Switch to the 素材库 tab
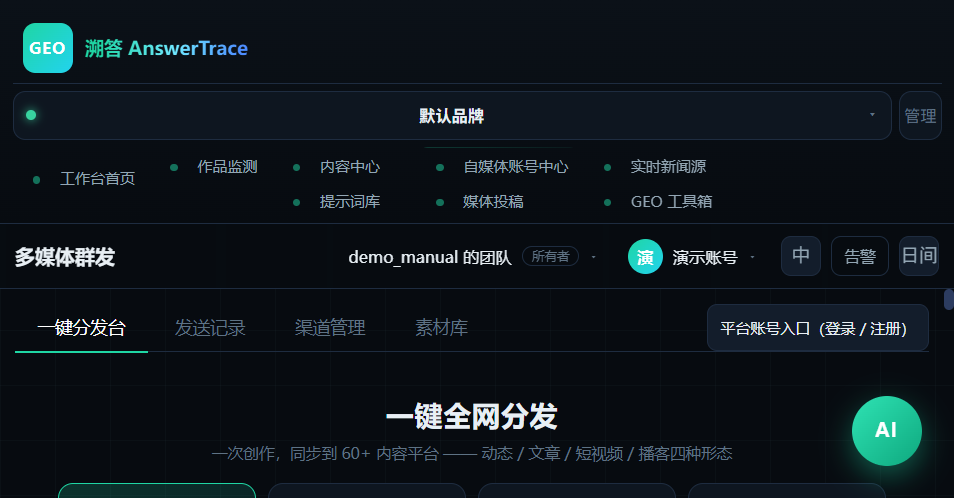 click(441, 328)
